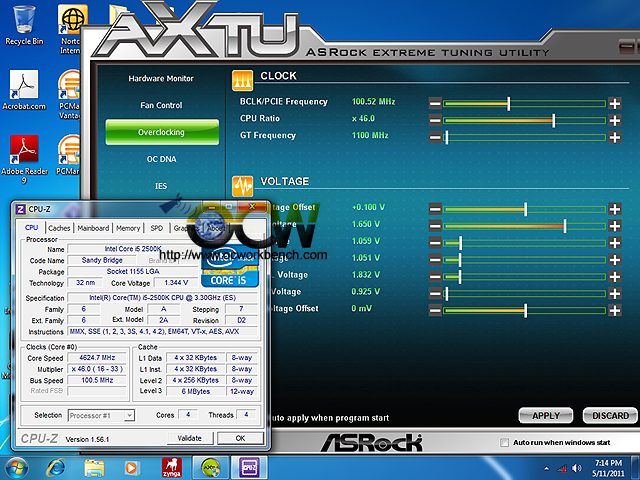Raise the 0 mV offset with plus
This screenshot has height=480, width=640.
click(614, 311)
